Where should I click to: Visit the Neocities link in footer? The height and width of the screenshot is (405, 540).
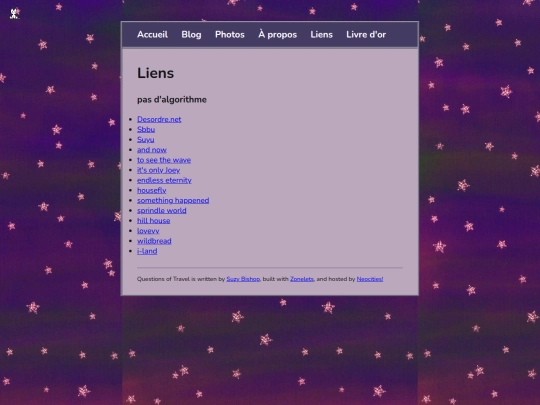370,279
